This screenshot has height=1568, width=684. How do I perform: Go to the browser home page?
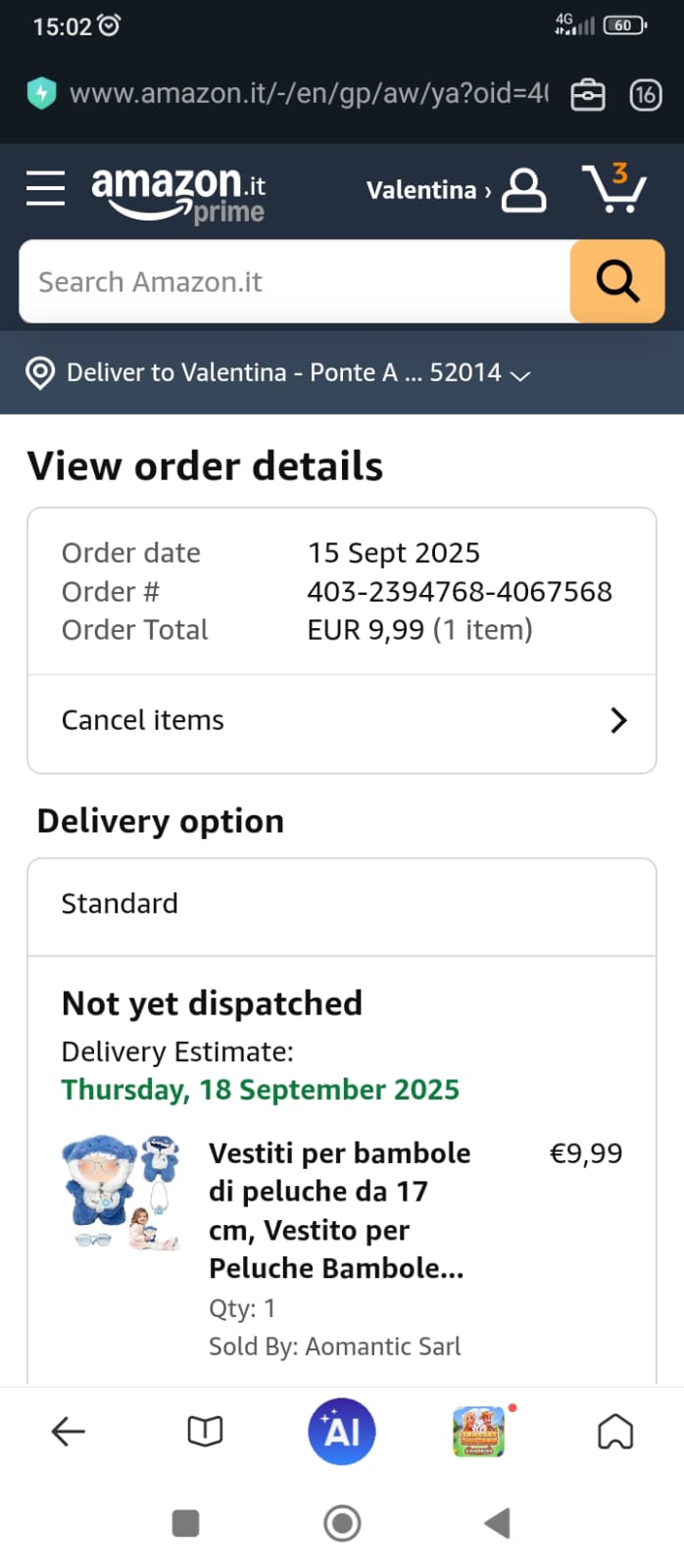615,1432
